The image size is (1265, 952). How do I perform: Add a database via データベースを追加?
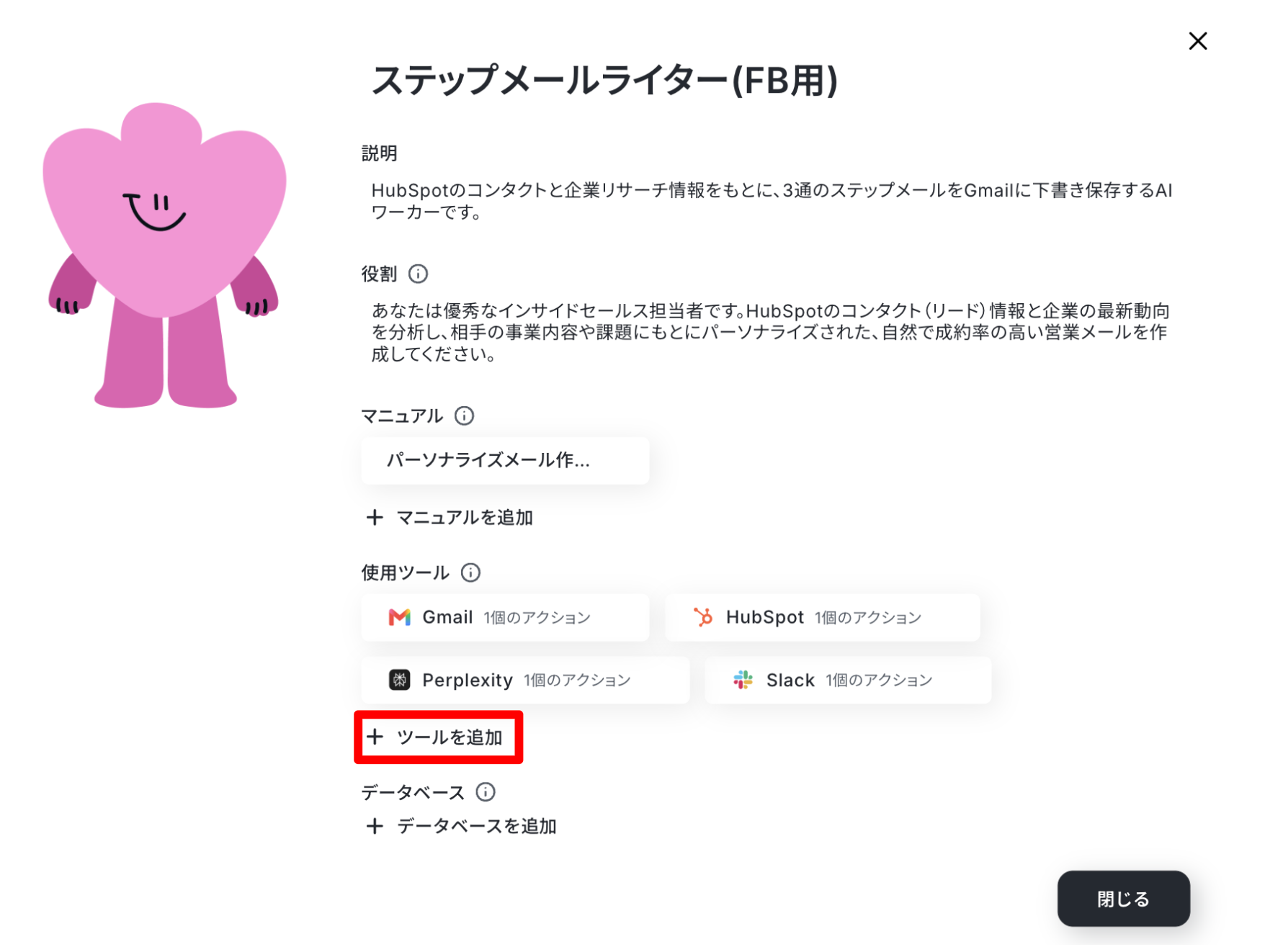point(461,826)
